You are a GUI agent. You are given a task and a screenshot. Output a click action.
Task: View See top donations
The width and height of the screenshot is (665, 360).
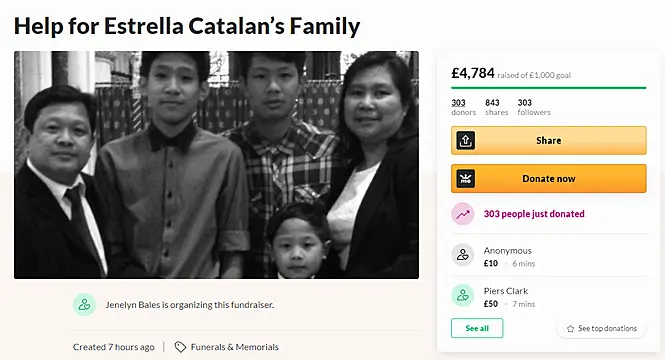coord(602,329)
